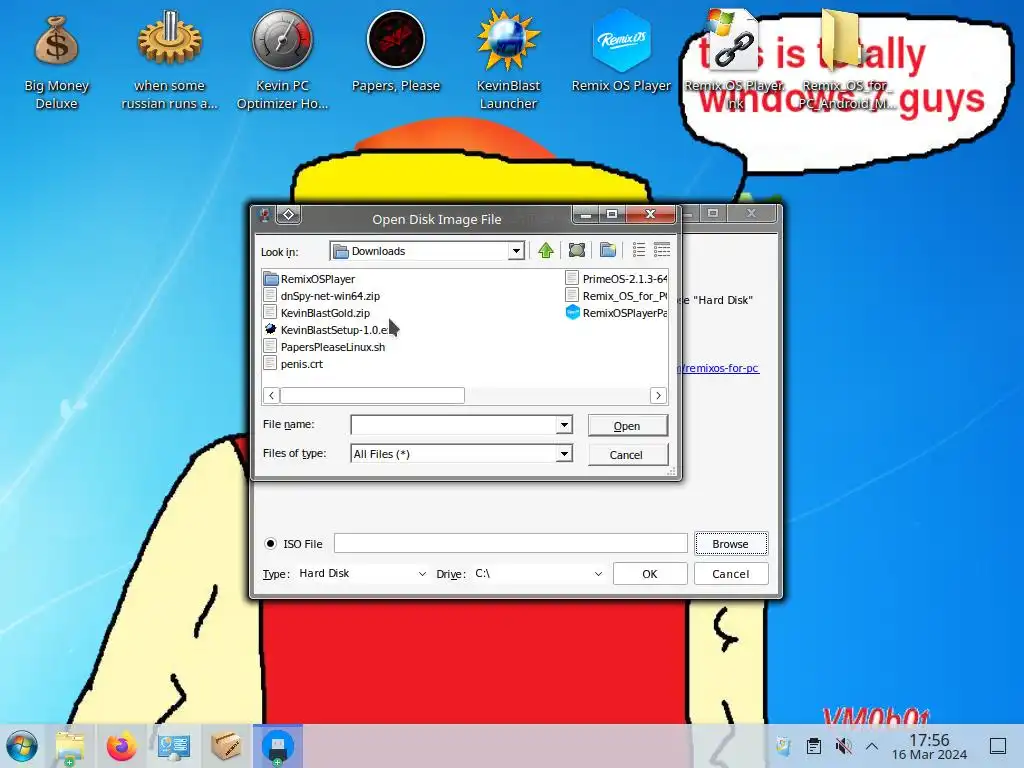Create a new folder in file dialog
This screenshot has width=1024, height=768.
pyautogui.click(x=607, y=250)
